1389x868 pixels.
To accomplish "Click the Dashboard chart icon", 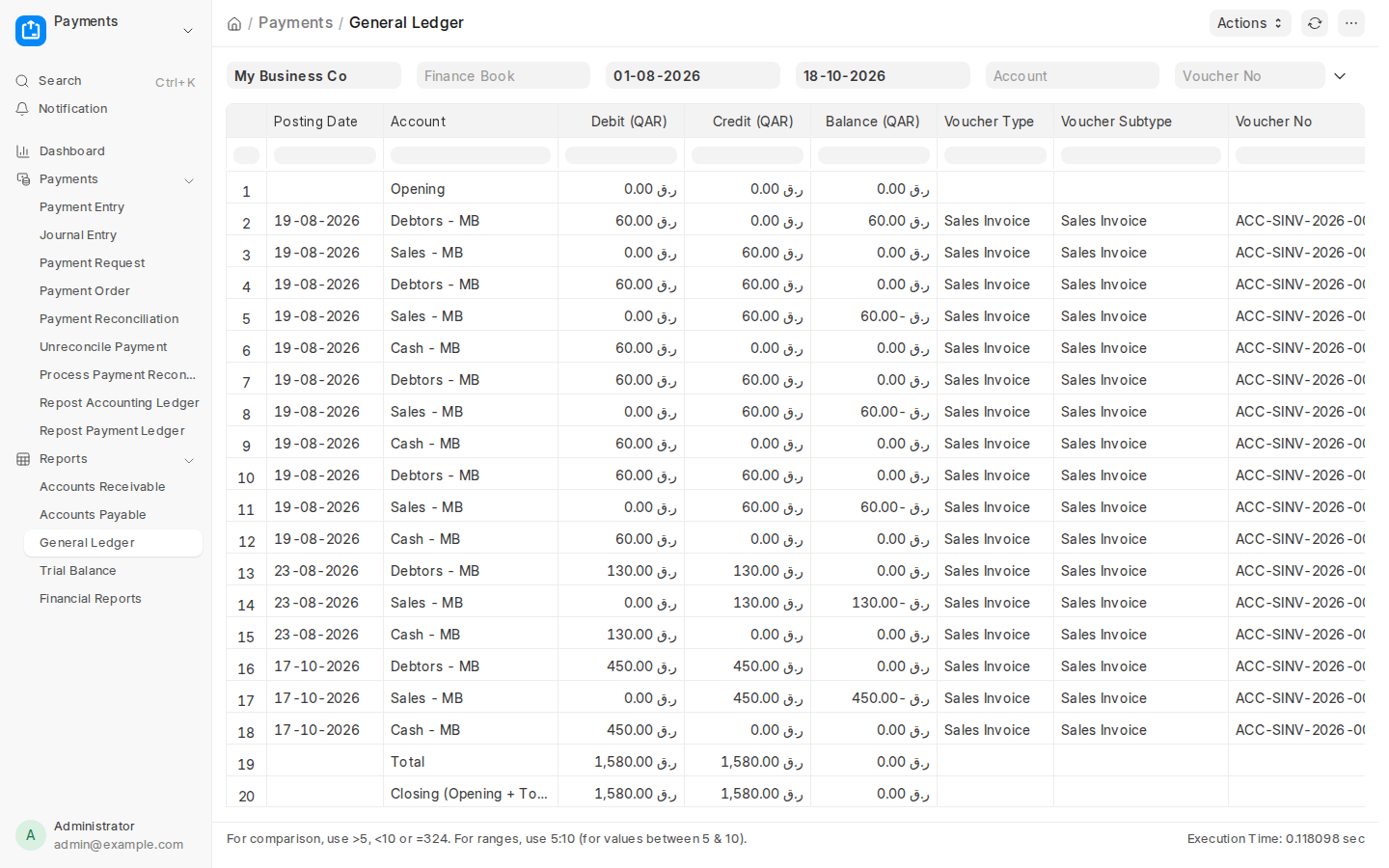I will click(x=23, y=151).
